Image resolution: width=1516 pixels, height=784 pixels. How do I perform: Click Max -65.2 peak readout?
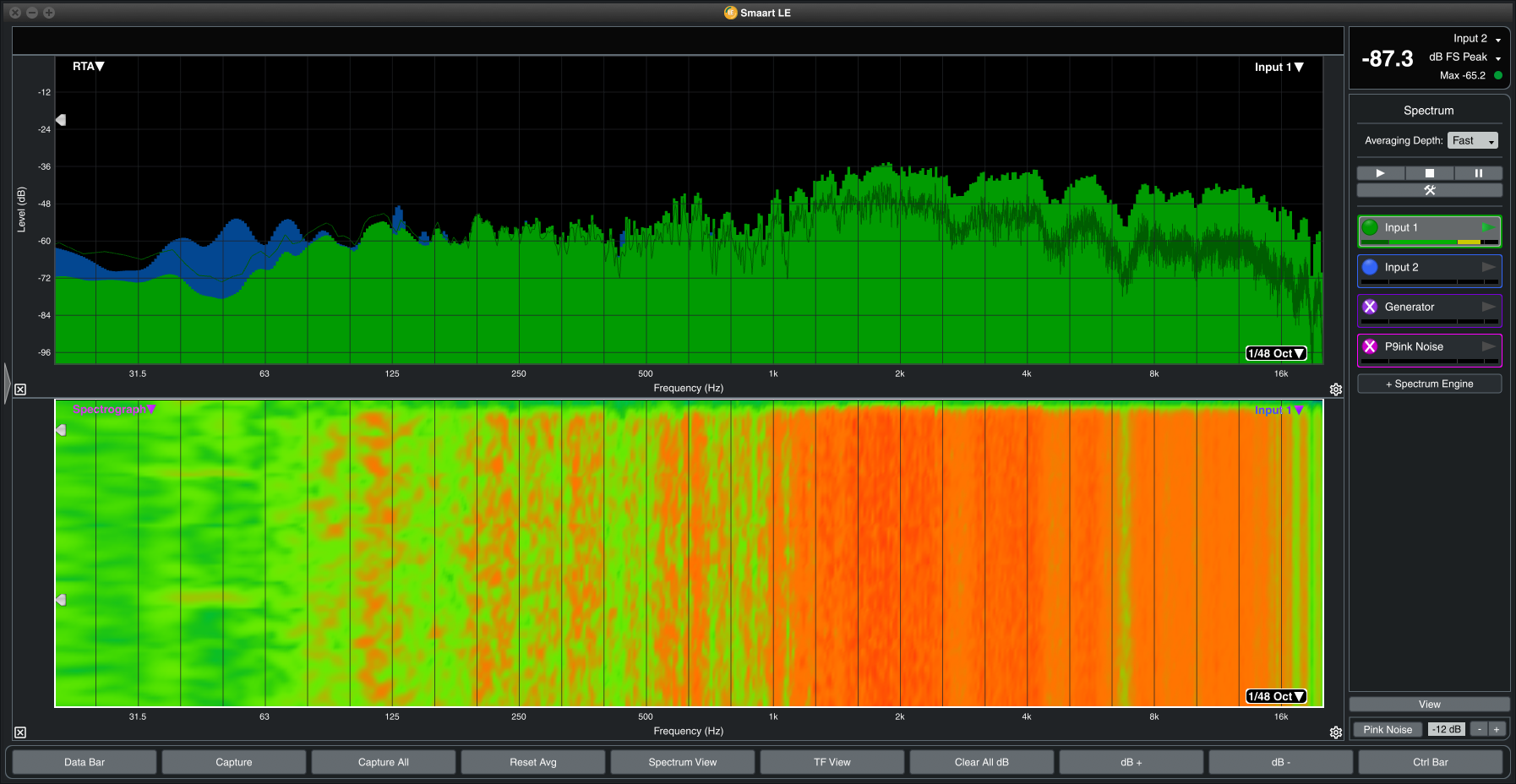(1463, 75)
